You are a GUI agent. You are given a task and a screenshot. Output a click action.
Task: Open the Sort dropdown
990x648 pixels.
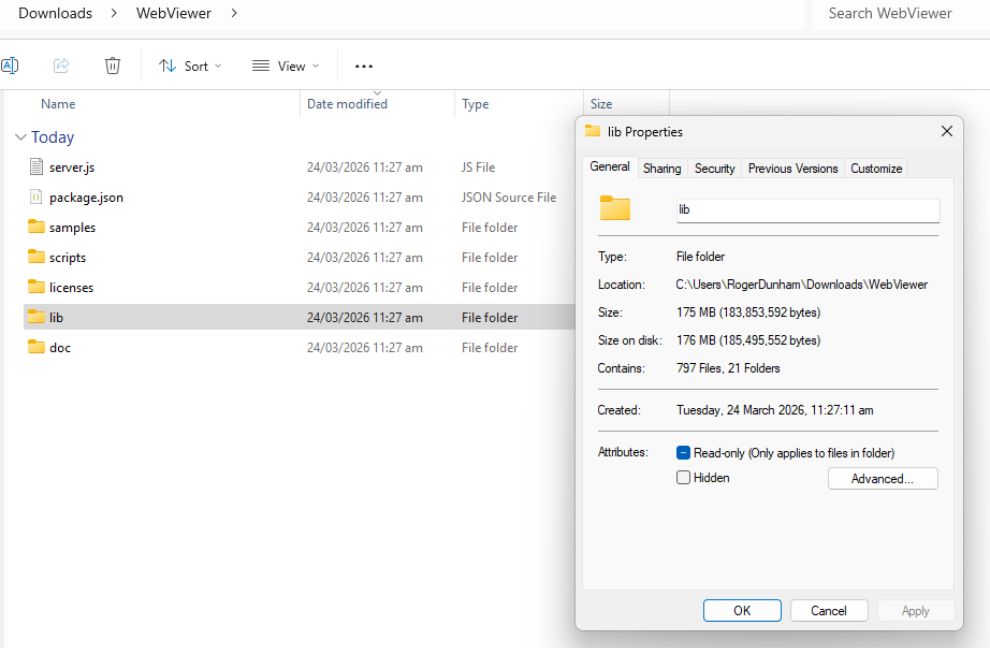190,66
